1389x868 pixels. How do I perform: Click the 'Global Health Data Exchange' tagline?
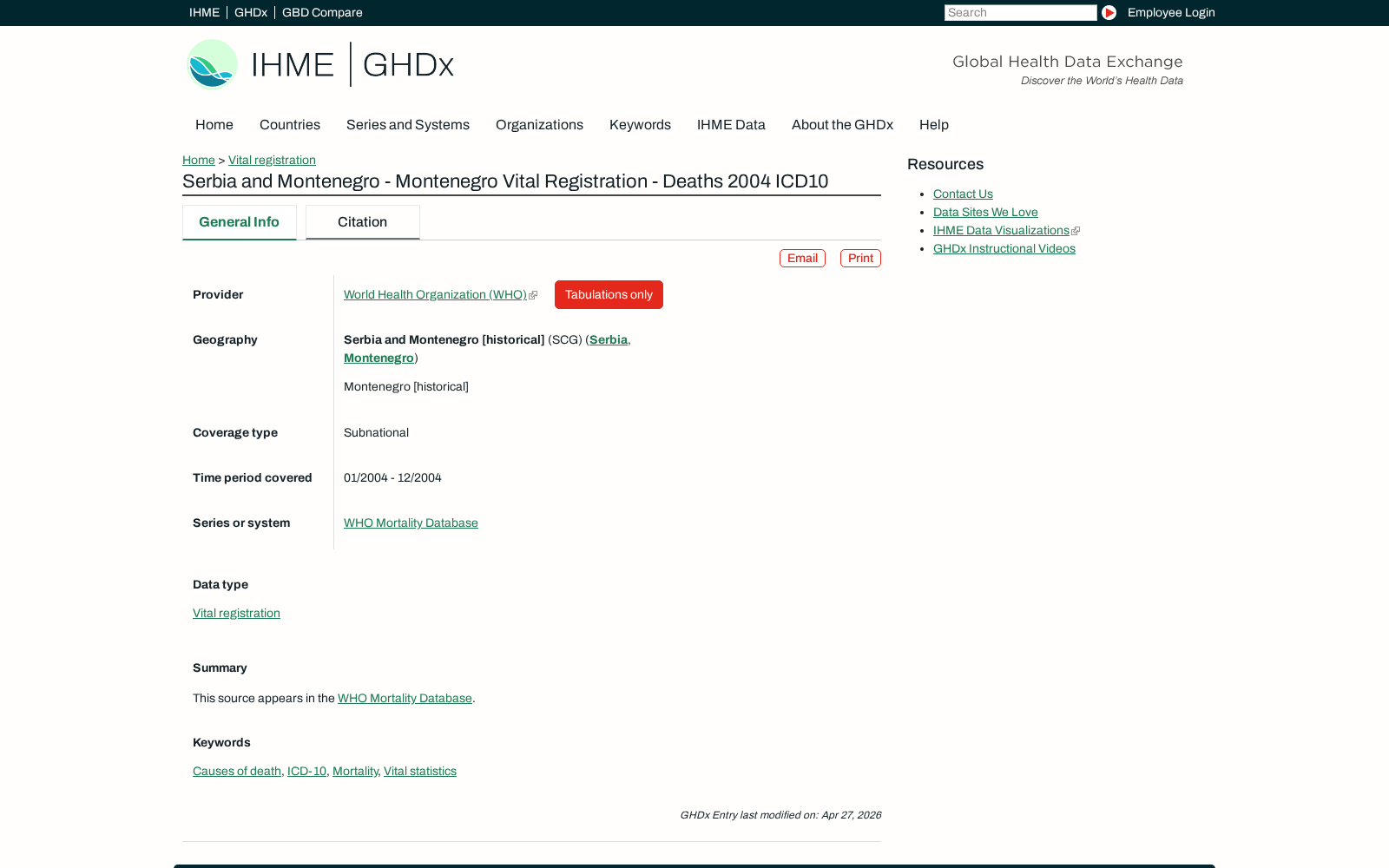point(1068,62)
